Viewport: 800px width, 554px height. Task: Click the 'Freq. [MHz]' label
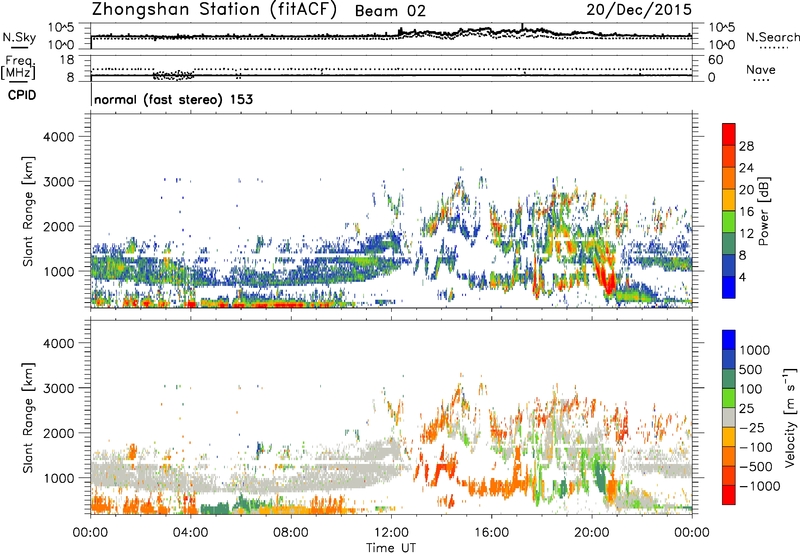pos(18,67)
